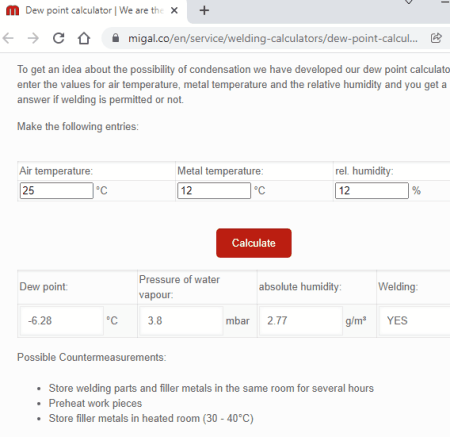The height and width of the screenshot is (437, 450).
Task: Click the 'rel. humidity:' label
Action: pos(364,171)
